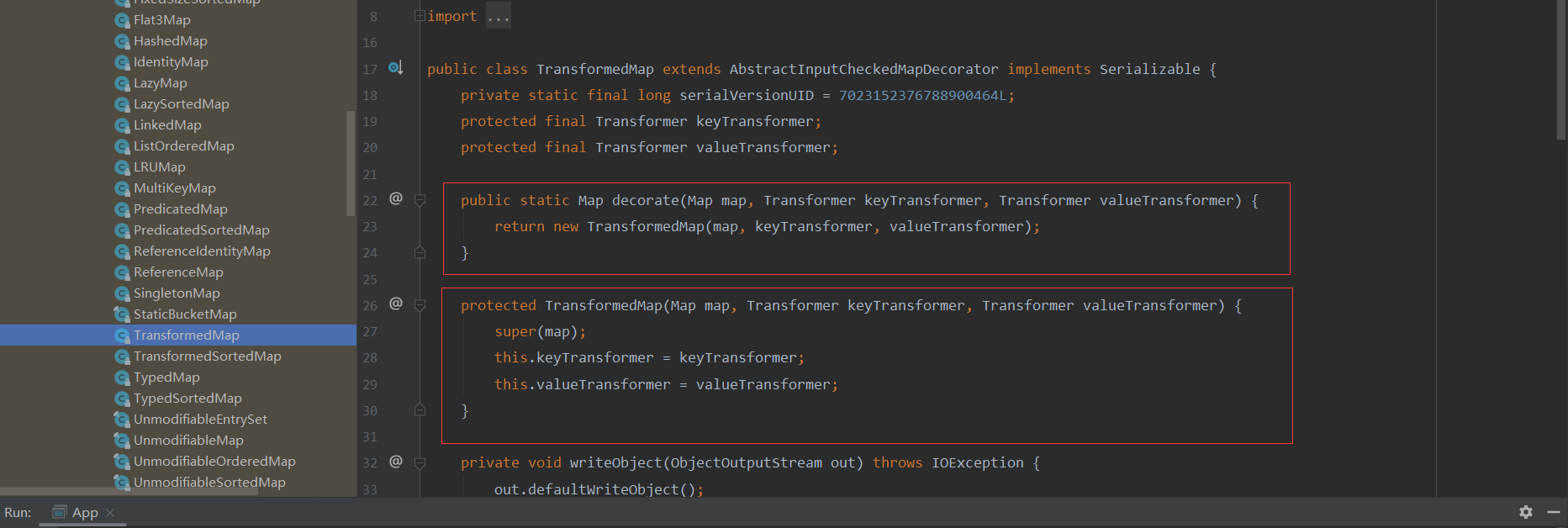Viewport: 1568px width, 528px height.
Task: Click the serialVersionUID numeric value
Action: [x=922, y=95]
